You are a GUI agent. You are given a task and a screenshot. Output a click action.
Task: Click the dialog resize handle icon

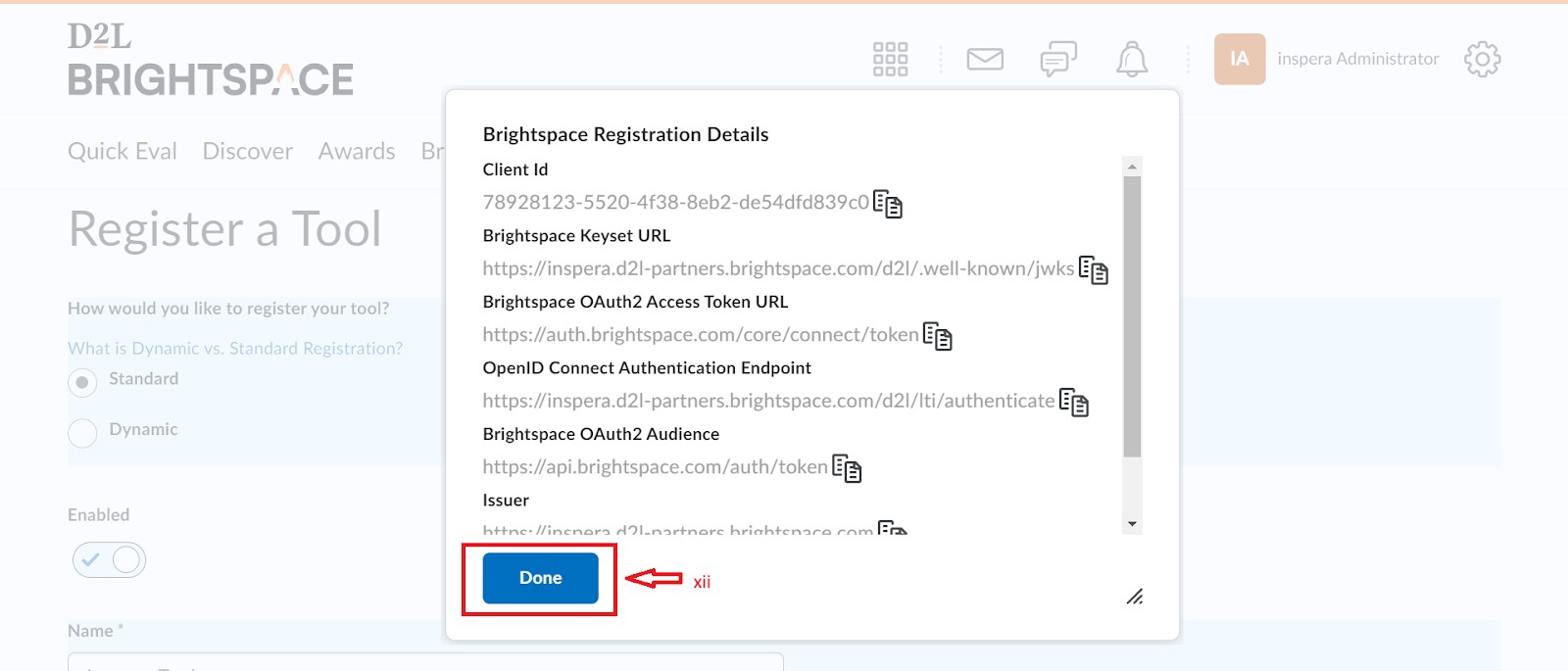click(1135, 597)
